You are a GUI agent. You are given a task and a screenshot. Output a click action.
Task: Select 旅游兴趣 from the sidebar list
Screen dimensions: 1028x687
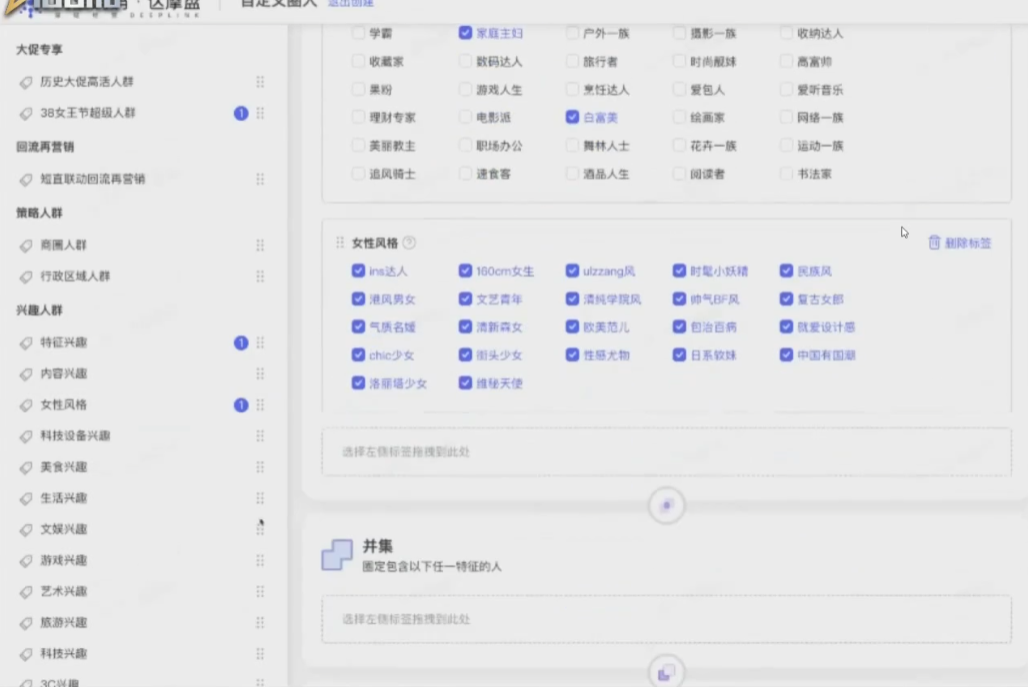tap(63, 623)
